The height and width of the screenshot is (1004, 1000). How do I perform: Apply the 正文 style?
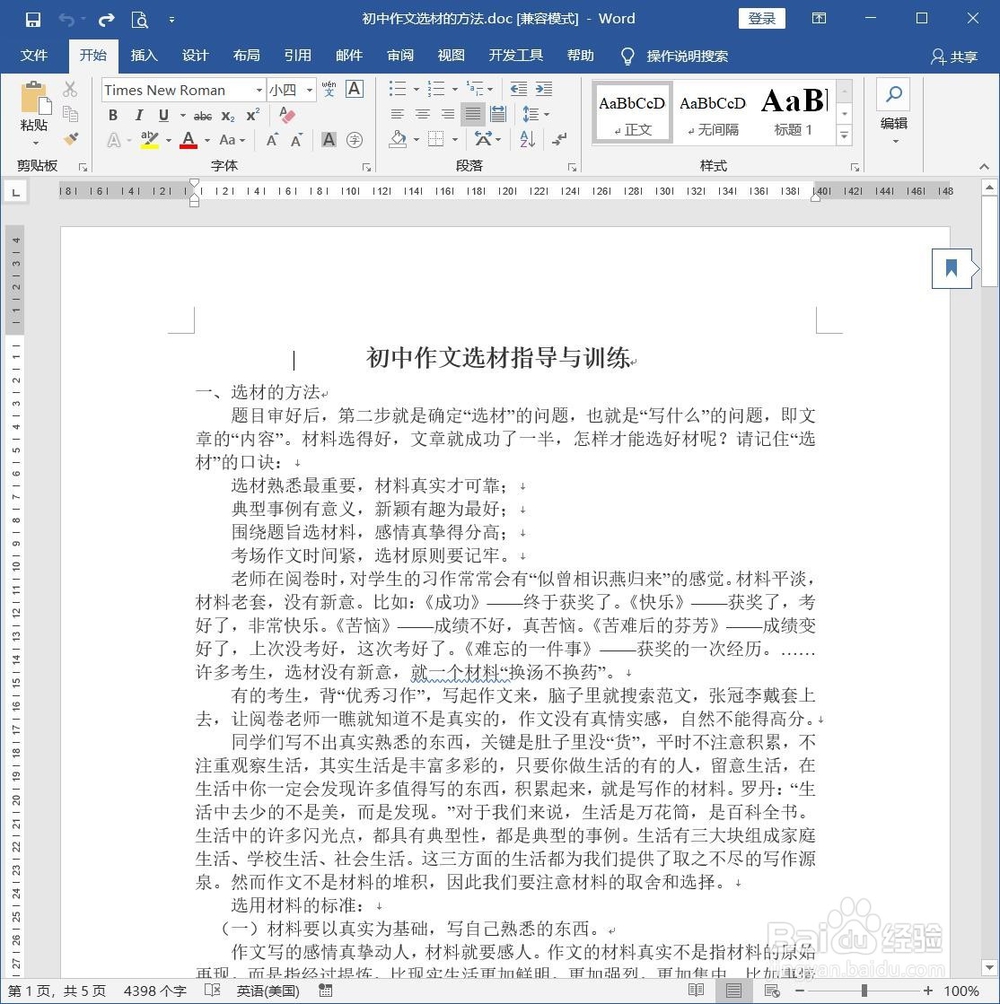click(632, 111)
